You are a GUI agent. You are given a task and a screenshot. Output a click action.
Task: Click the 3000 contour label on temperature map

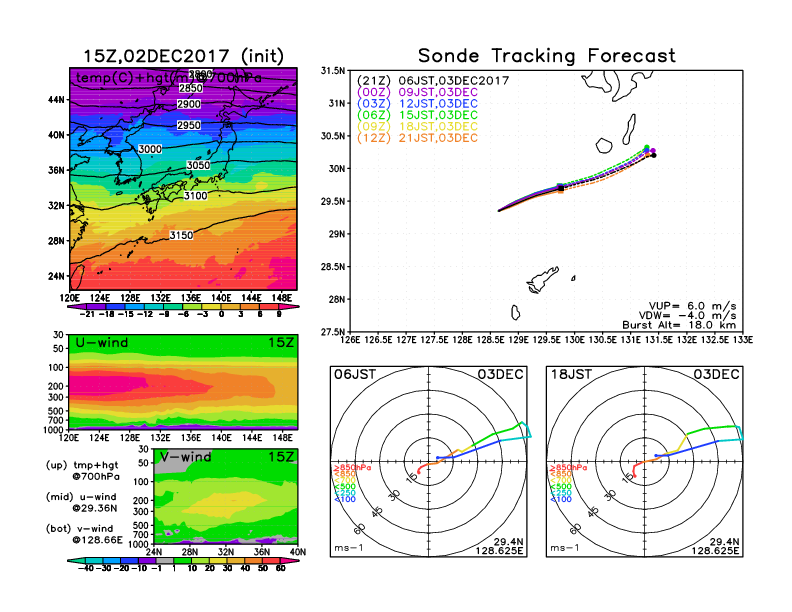[151, 148]
